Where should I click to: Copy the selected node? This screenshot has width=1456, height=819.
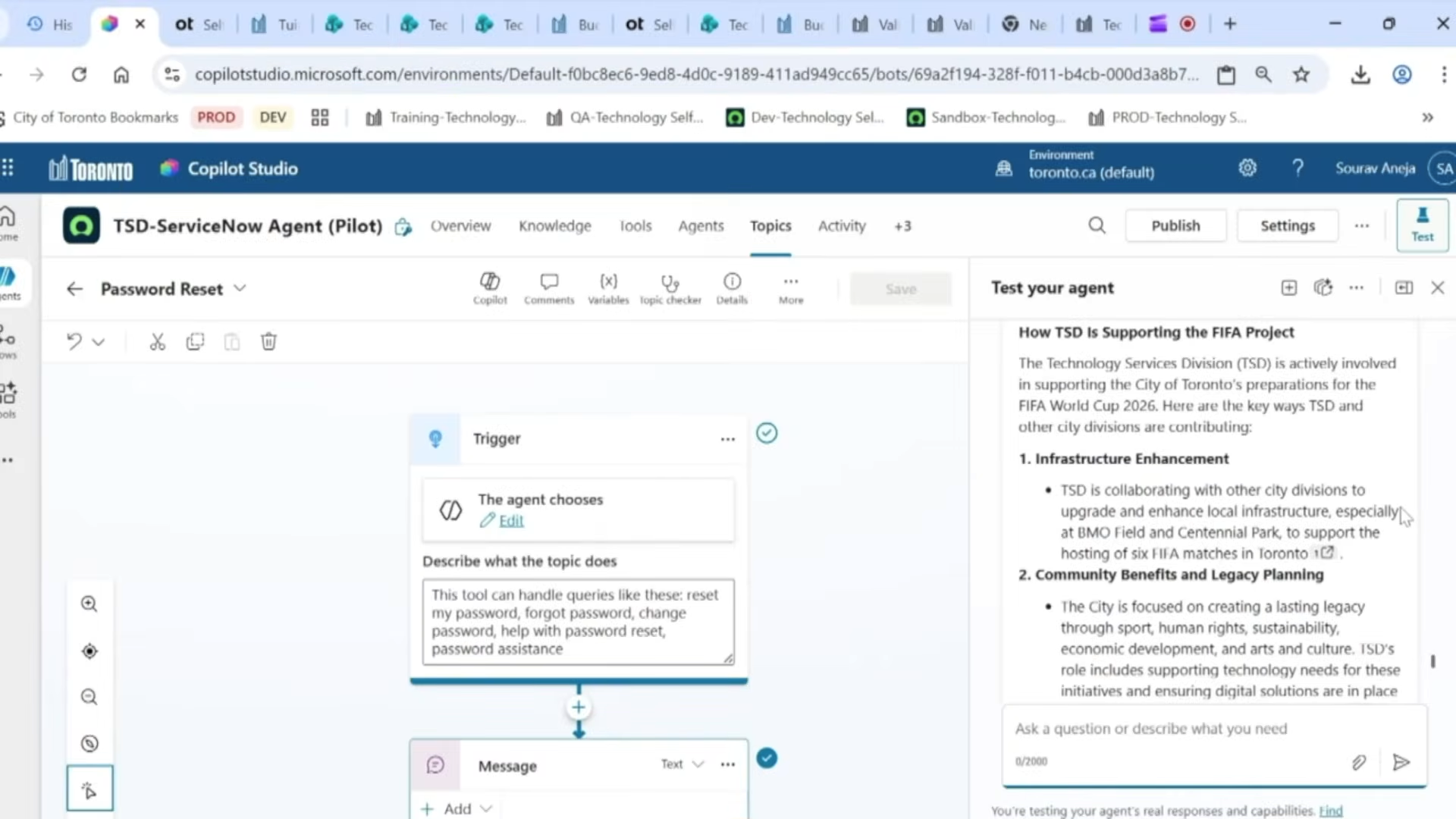coord(195,342)
